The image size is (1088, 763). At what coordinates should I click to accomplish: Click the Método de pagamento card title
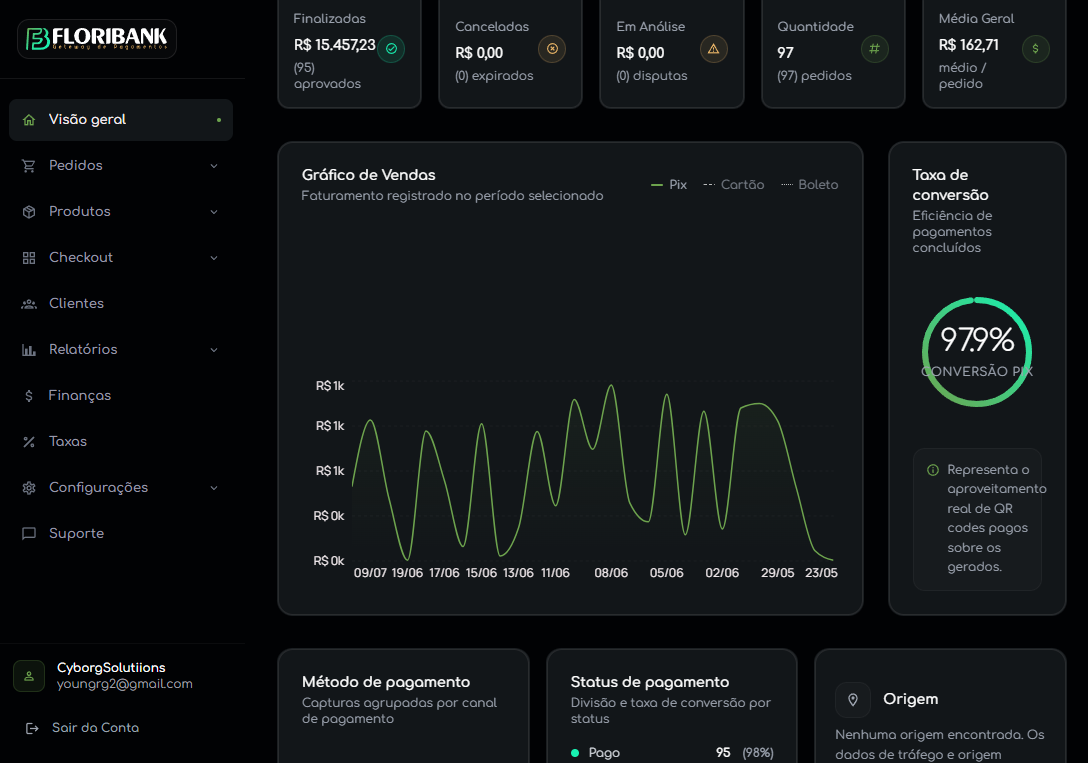pos(386,683)
